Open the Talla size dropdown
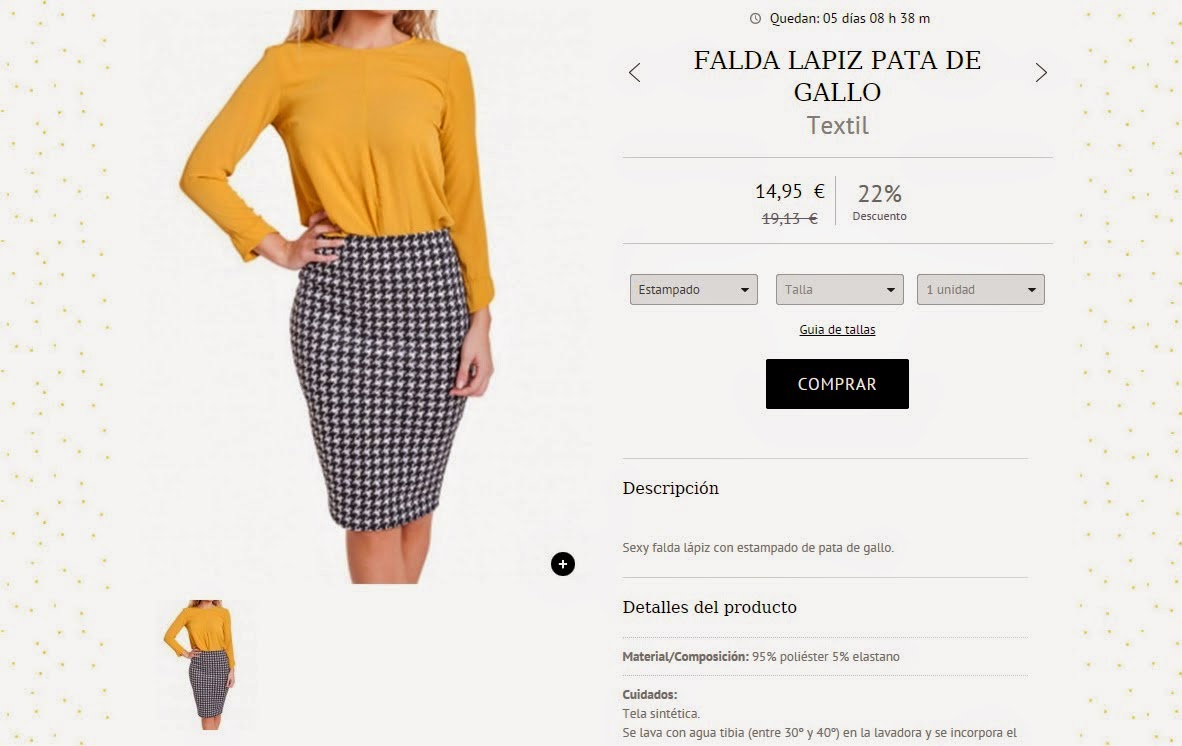 click(839, 289)
